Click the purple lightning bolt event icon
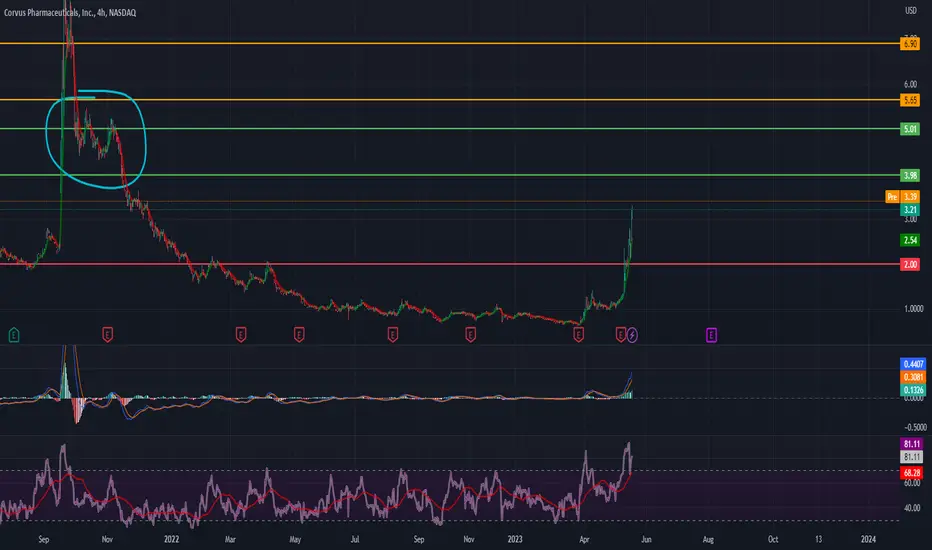This screenshot has width=932, height=550. tap(632, 335)
